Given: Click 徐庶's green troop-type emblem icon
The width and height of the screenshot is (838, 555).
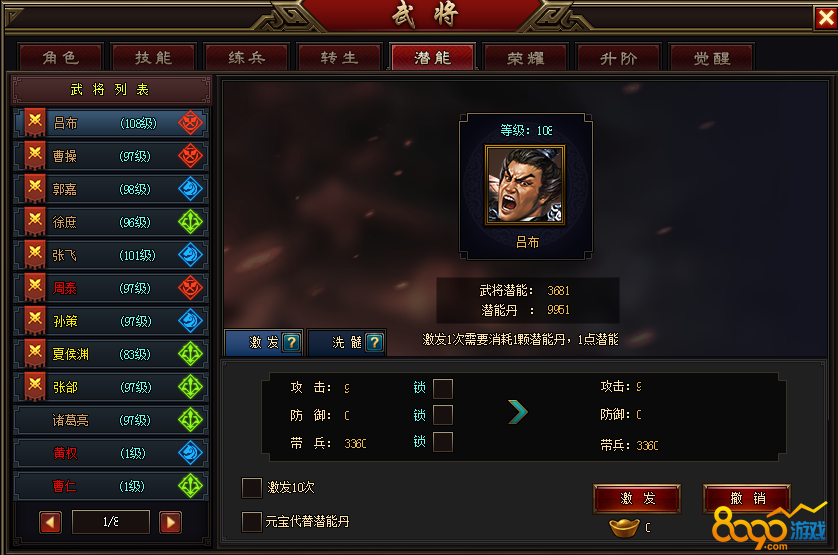Looking at the screenshot, I should pos(190,222).
